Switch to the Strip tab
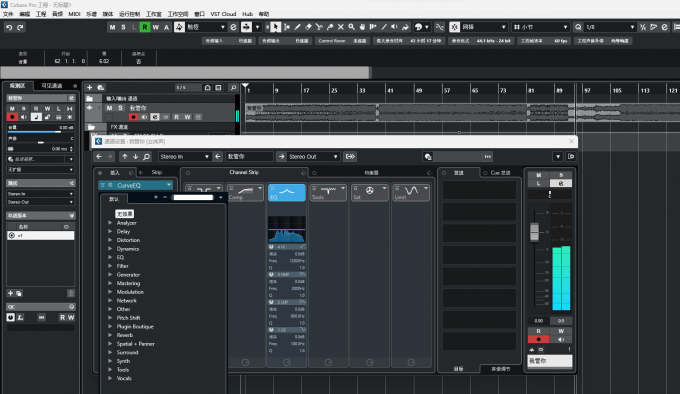This screenshot has height=394, width=680. coord(157,173)
